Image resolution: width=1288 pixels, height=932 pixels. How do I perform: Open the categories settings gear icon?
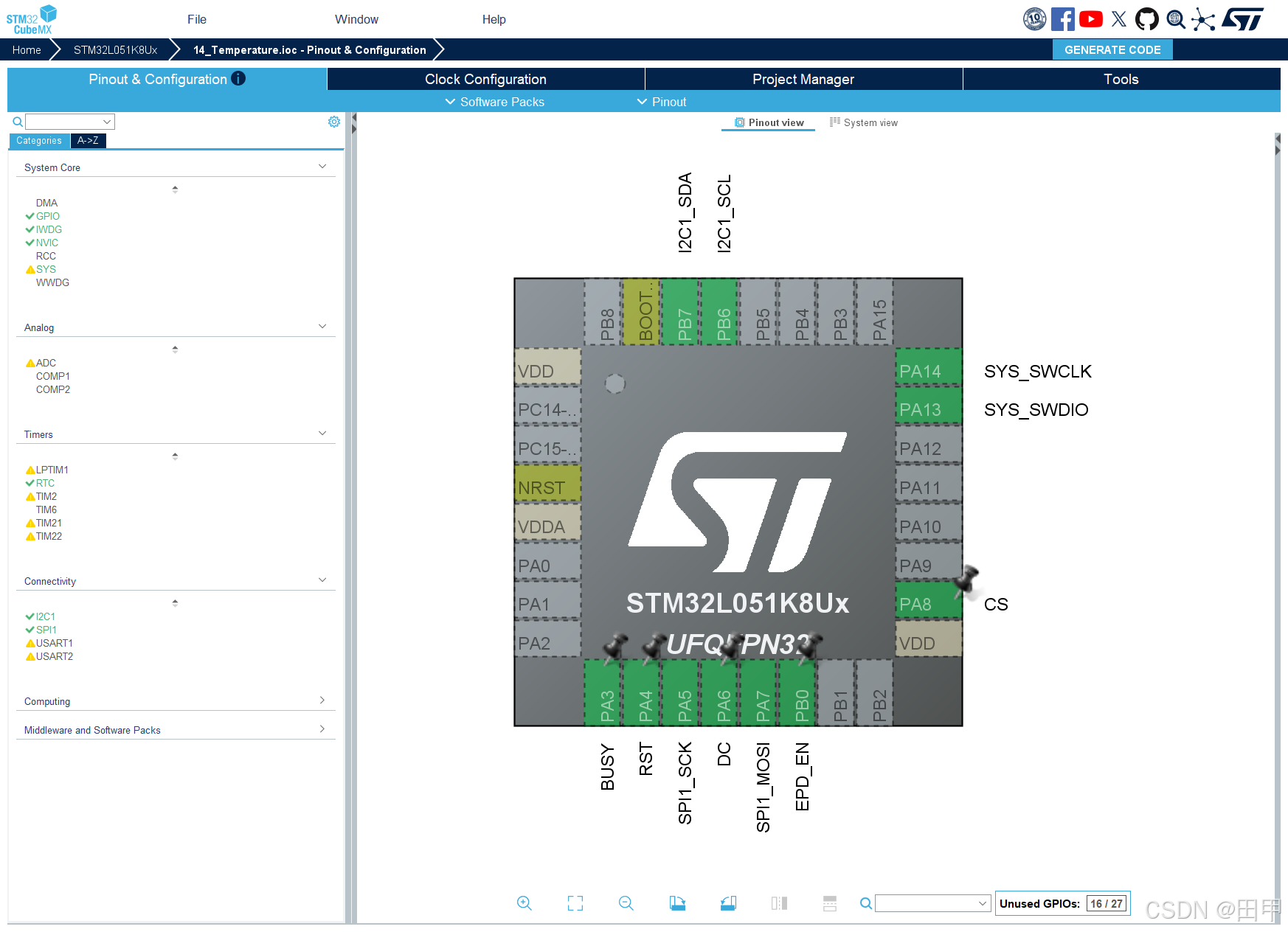pyautogui.click(x=334, y=122)
